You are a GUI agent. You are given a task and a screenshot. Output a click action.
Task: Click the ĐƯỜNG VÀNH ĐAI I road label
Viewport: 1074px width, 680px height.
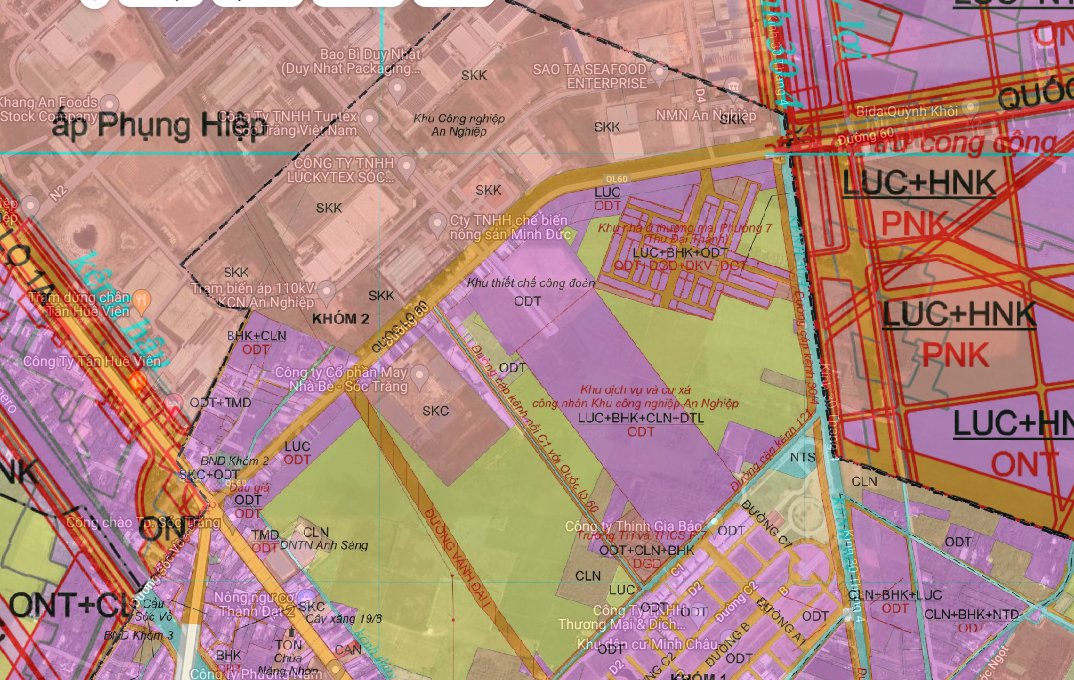click(x=458, y=559)
